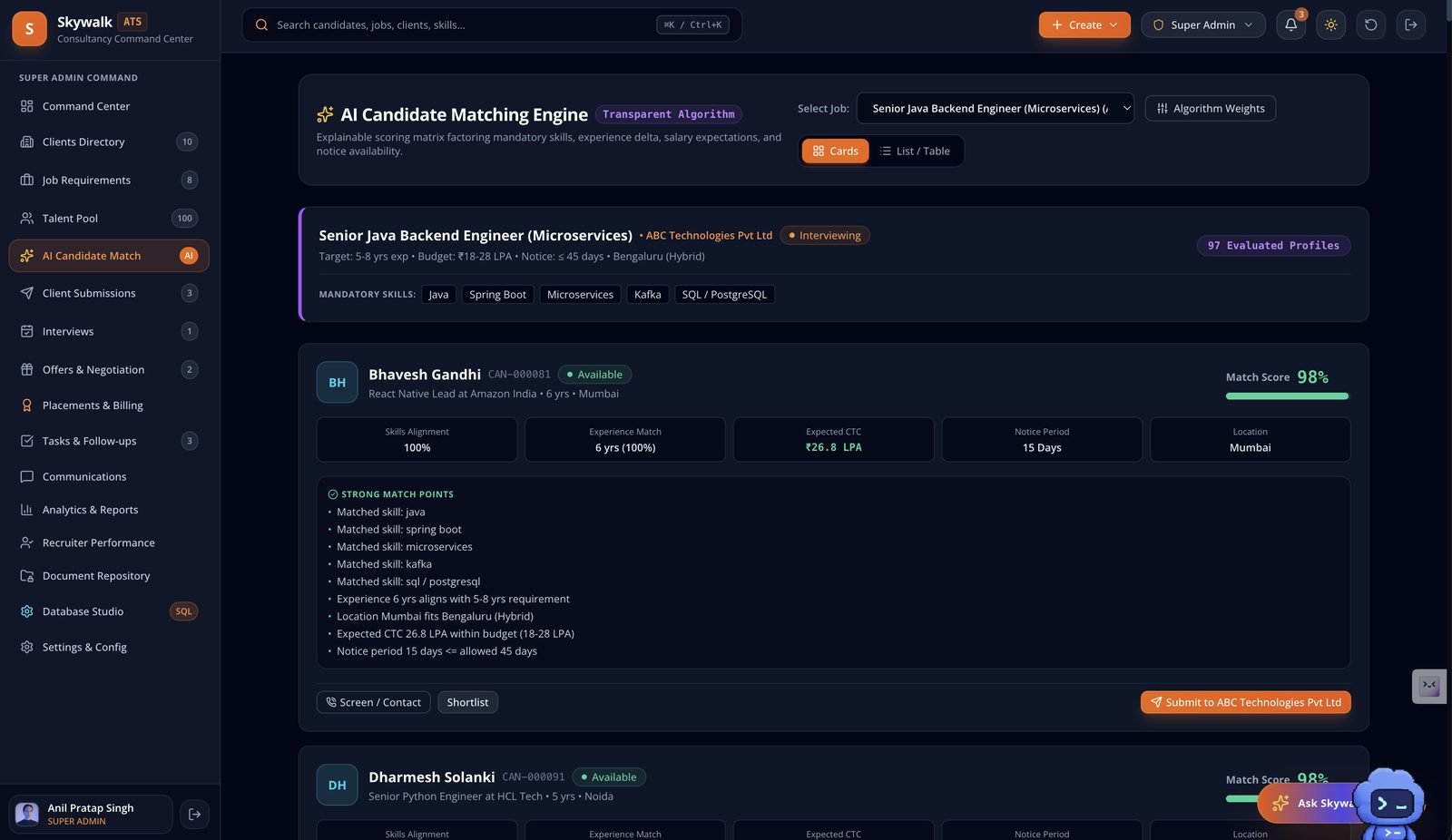Toggle light/dark theme sun icon
This screenshot has height=840, width=1452.
(1331, 24)
